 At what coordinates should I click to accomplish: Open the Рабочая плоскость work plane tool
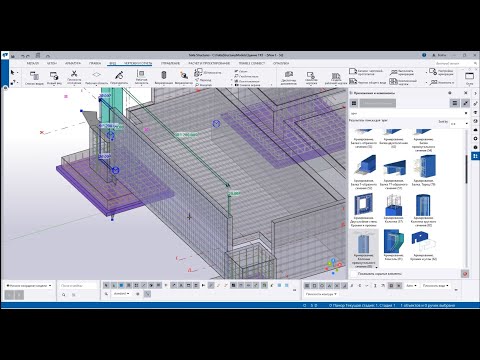point(141,77)
